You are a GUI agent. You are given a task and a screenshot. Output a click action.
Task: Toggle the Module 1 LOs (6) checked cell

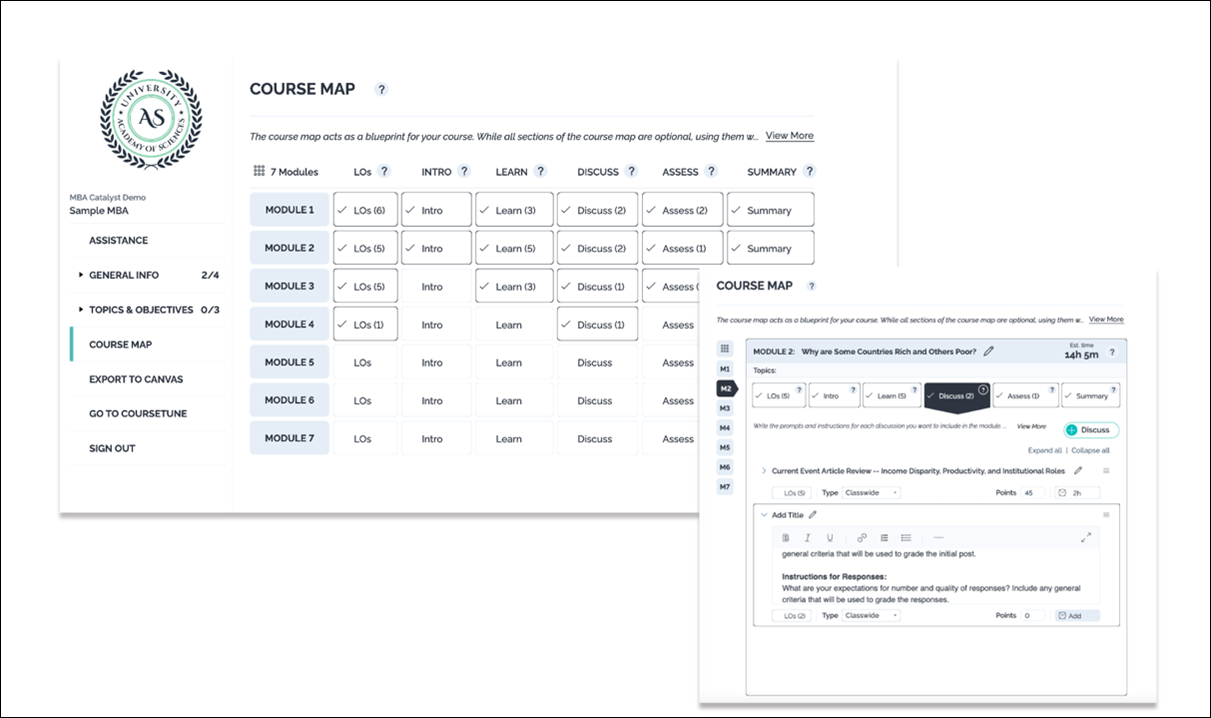tap(365, 210)
